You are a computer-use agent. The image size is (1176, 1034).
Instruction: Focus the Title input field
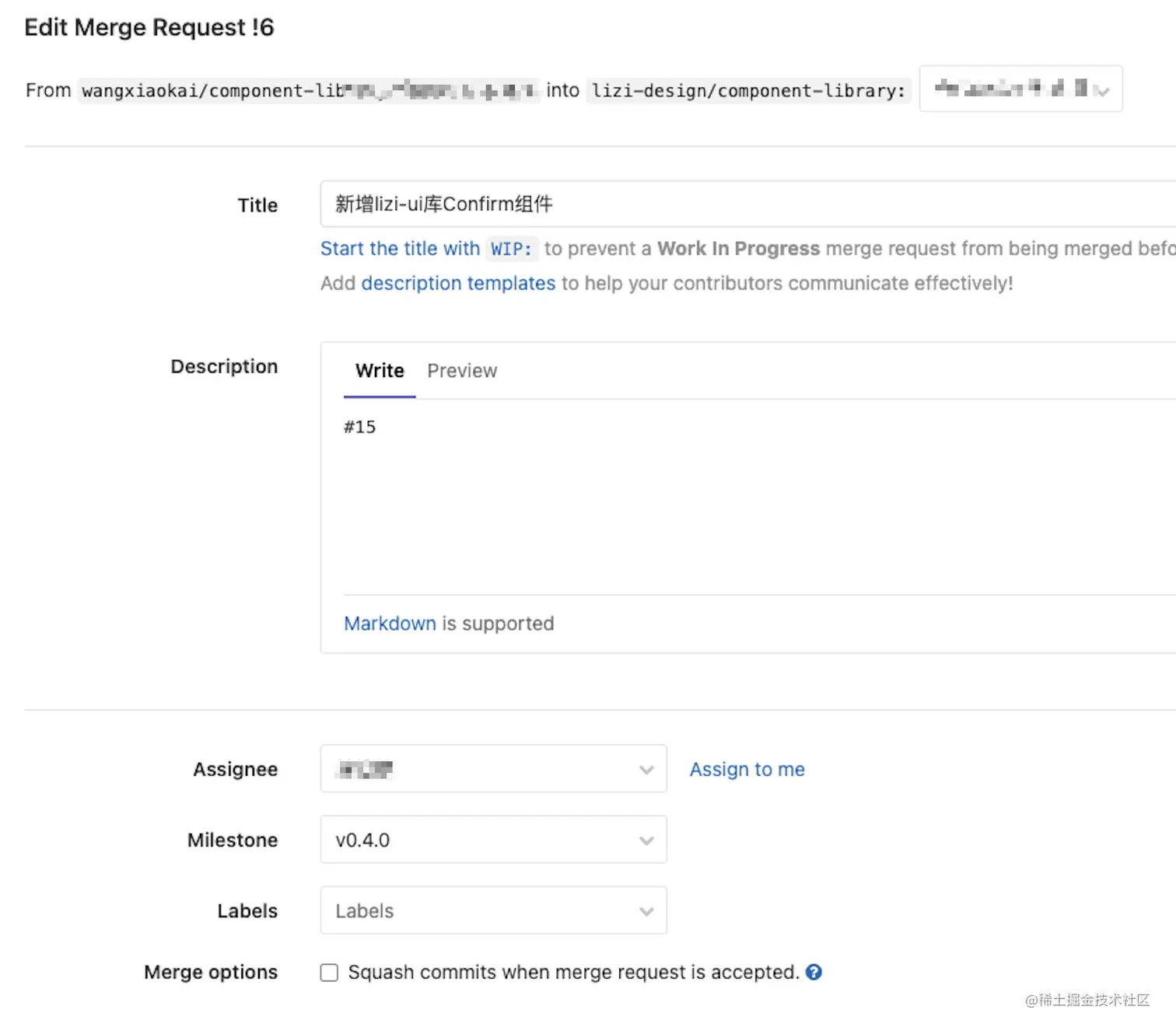point(747,204)
